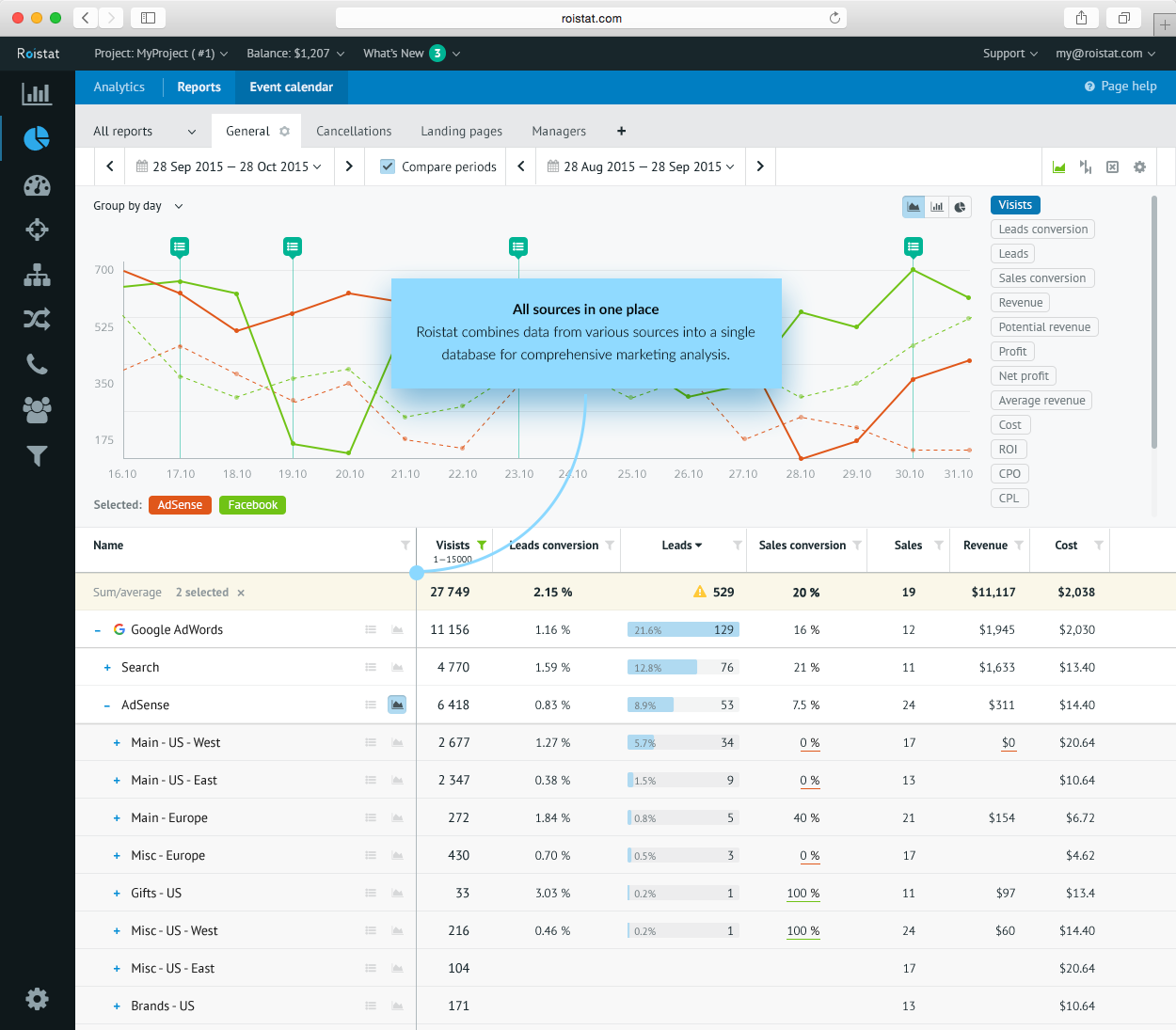The height and width of the screenshot is (1030, 1176).
Task: Toggle Potential revenue metric
Action: (1044, 327)
